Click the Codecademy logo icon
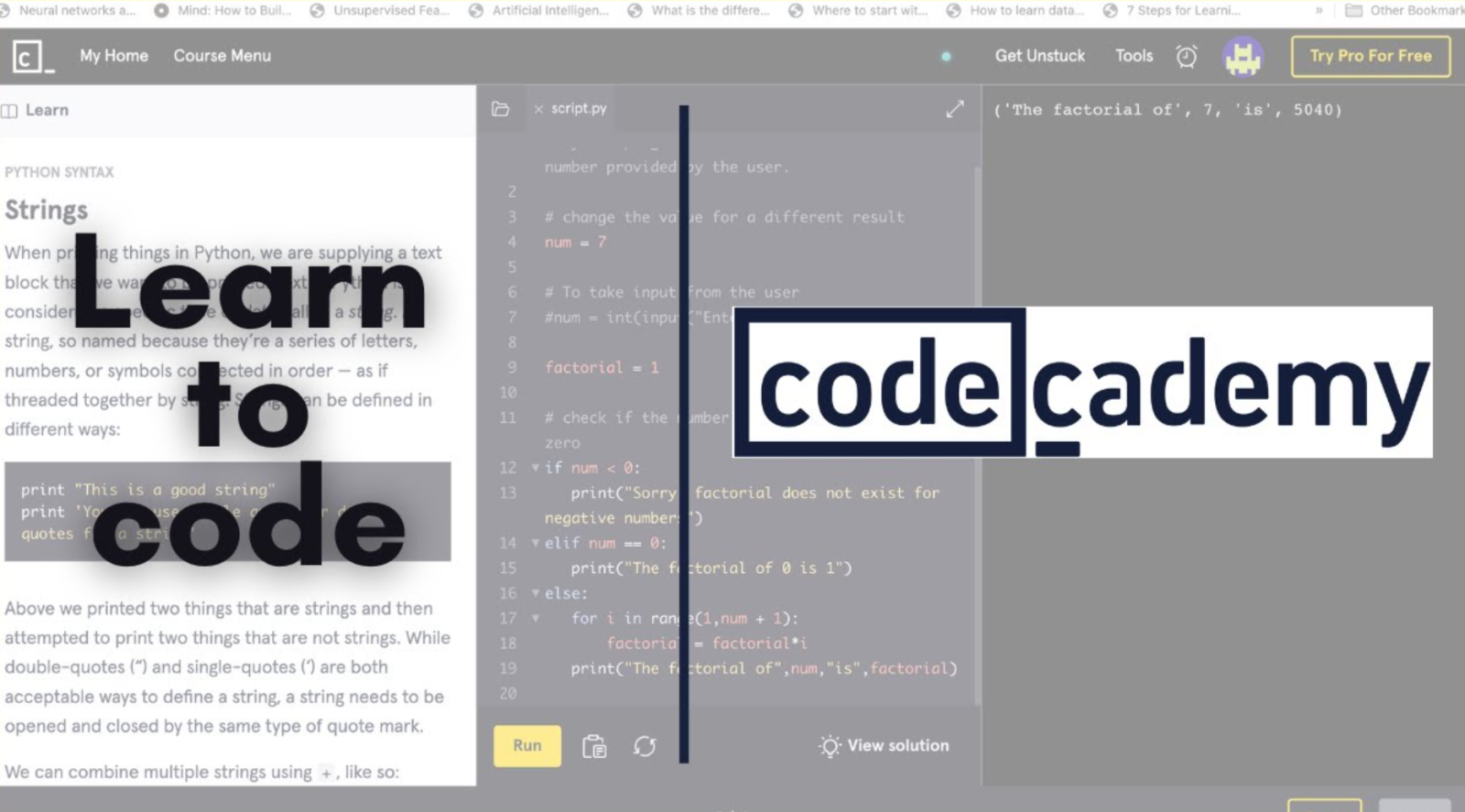Image resolution: width=1465 pixels, height=812 pixels. click(33, 57)
